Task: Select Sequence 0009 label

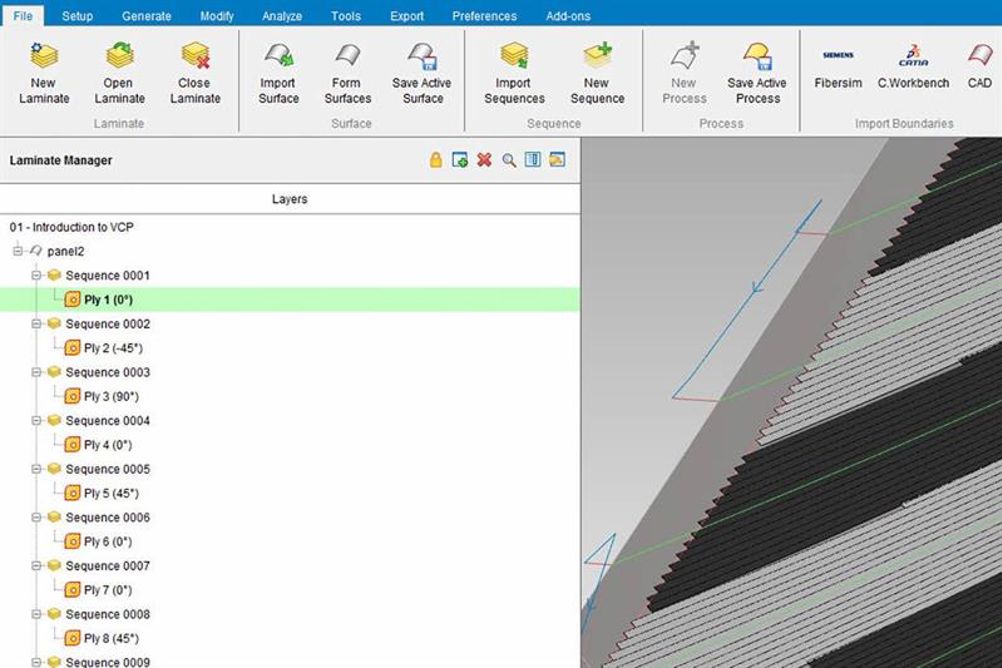Action: [107, 662]
